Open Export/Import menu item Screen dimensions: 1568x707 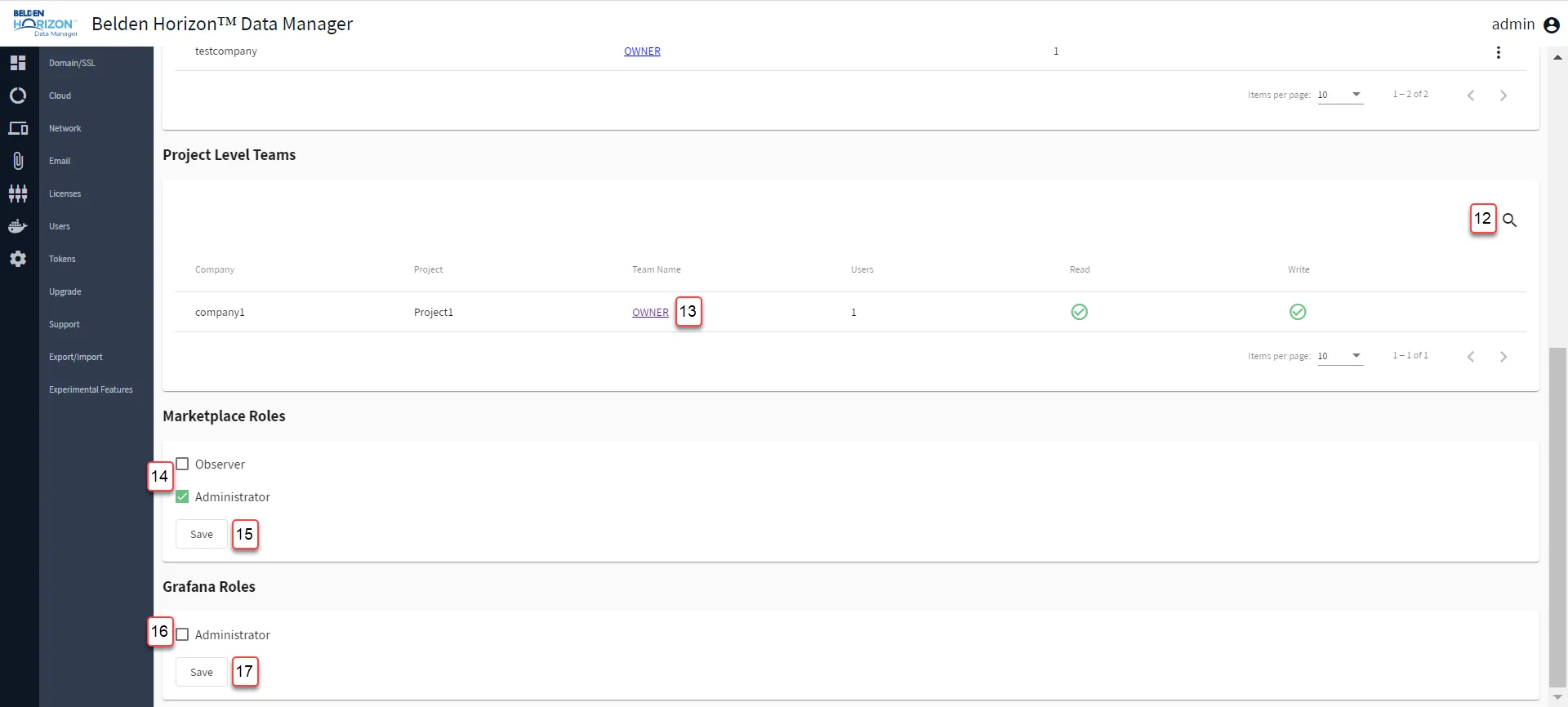pyautogui.click(x=75, y=357)
